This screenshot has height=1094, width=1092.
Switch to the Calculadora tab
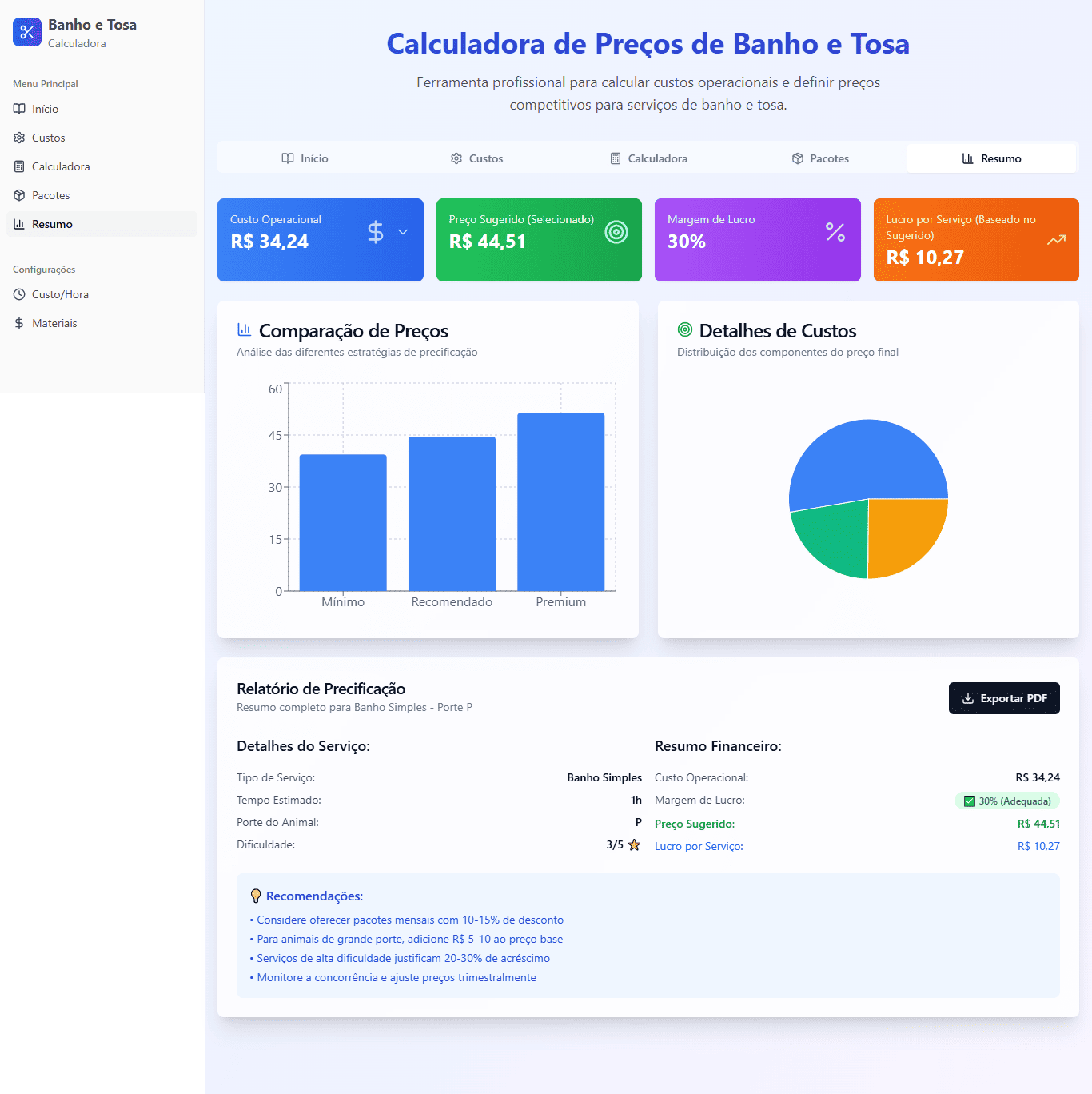click(648, 158)
